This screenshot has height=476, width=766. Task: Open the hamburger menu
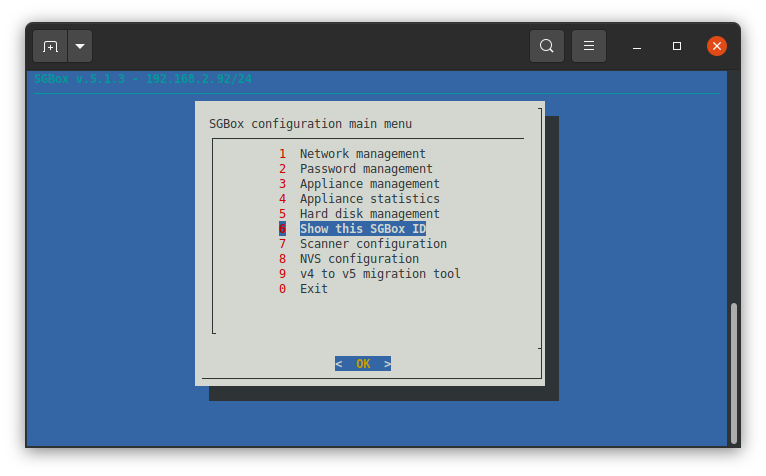pyautogui.click(x=589, y=46)
